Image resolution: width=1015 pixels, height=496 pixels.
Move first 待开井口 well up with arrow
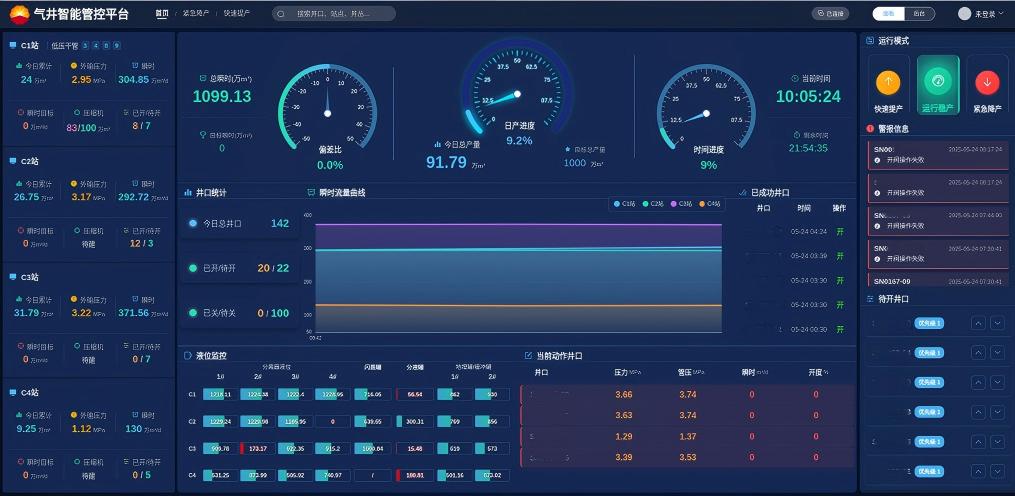tap(978, 323)
